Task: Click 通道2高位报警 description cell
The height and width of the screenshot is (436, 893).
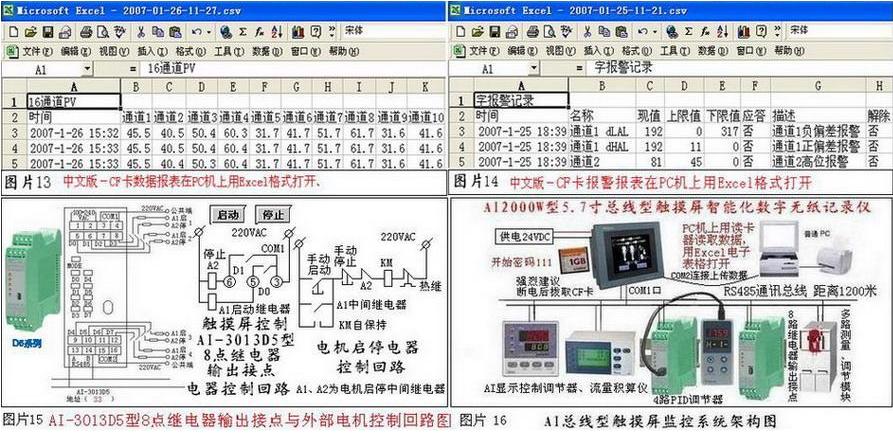Action: click(x=818, y=162)
